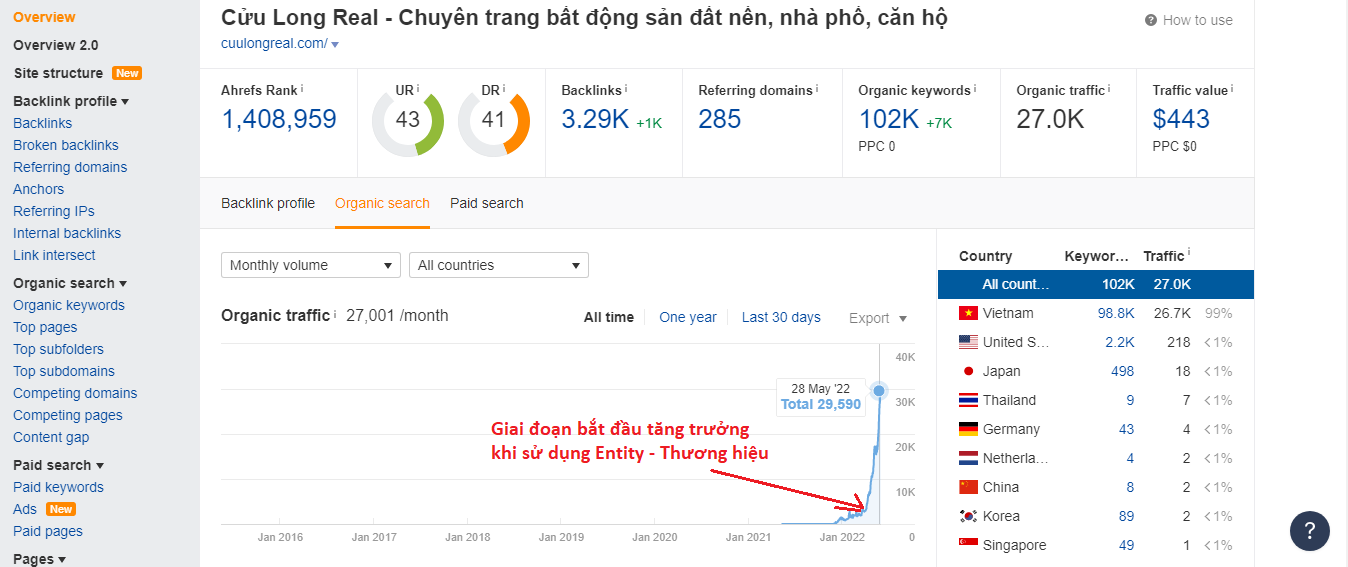Select the One year range
Viewport: 1348px width, 567px height.
coord(688,317)
